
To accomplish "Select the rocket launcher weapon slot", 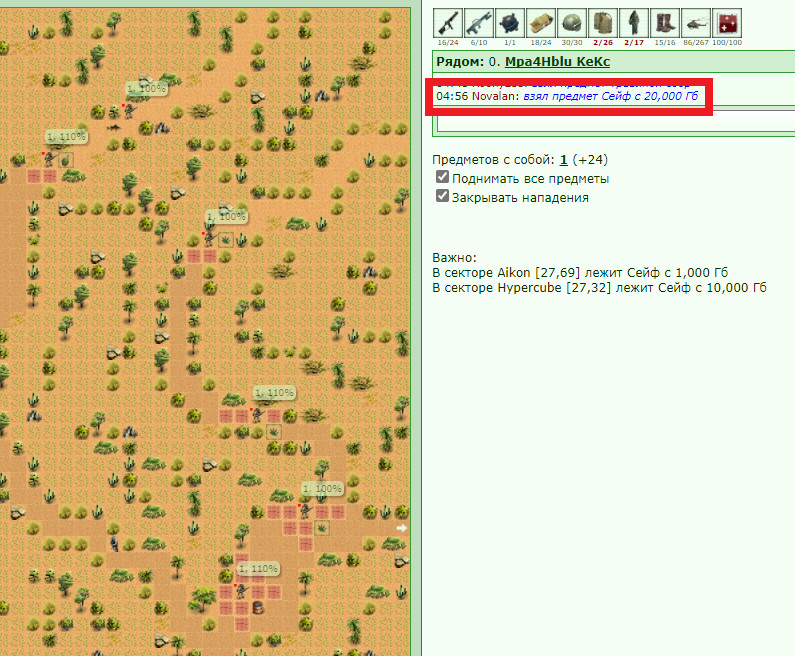I will [448, 23].
